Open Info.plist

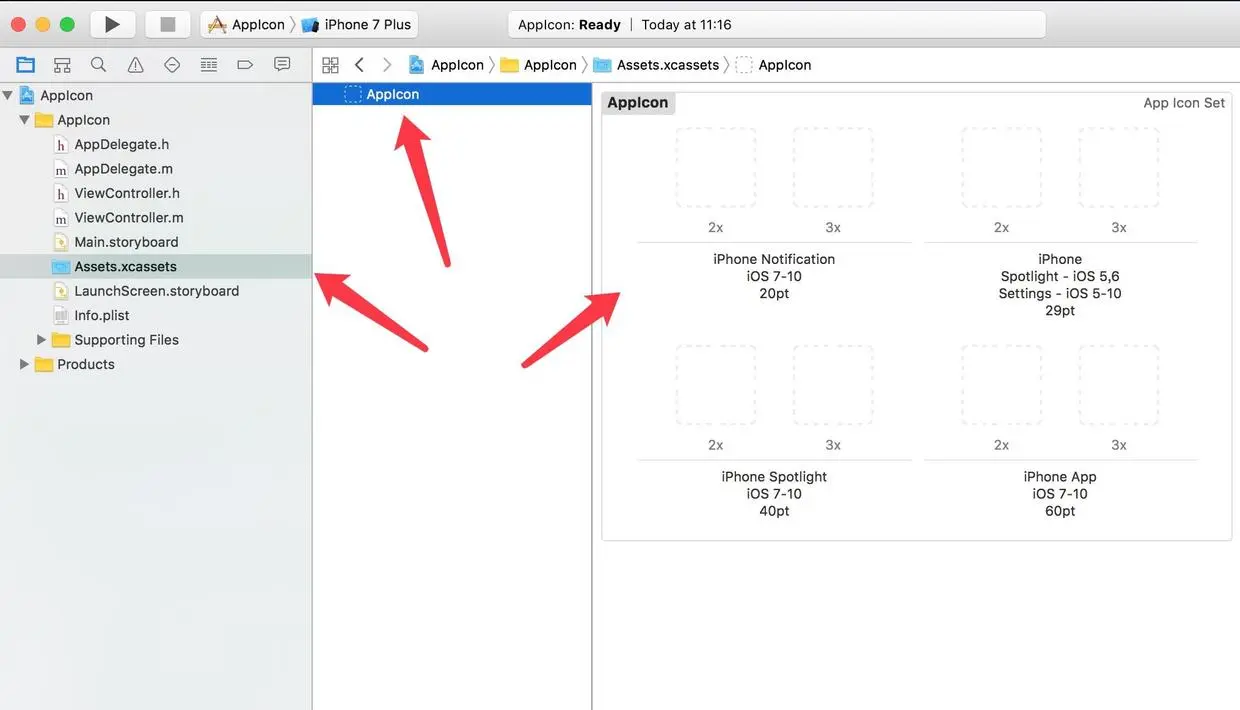(x=101, y=315)
